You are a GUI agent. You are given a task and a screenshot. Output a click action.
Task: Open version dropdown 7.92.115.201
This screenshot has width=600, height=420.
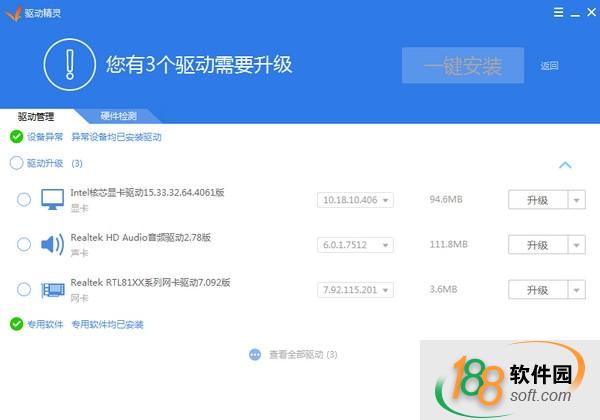point(356,290)
